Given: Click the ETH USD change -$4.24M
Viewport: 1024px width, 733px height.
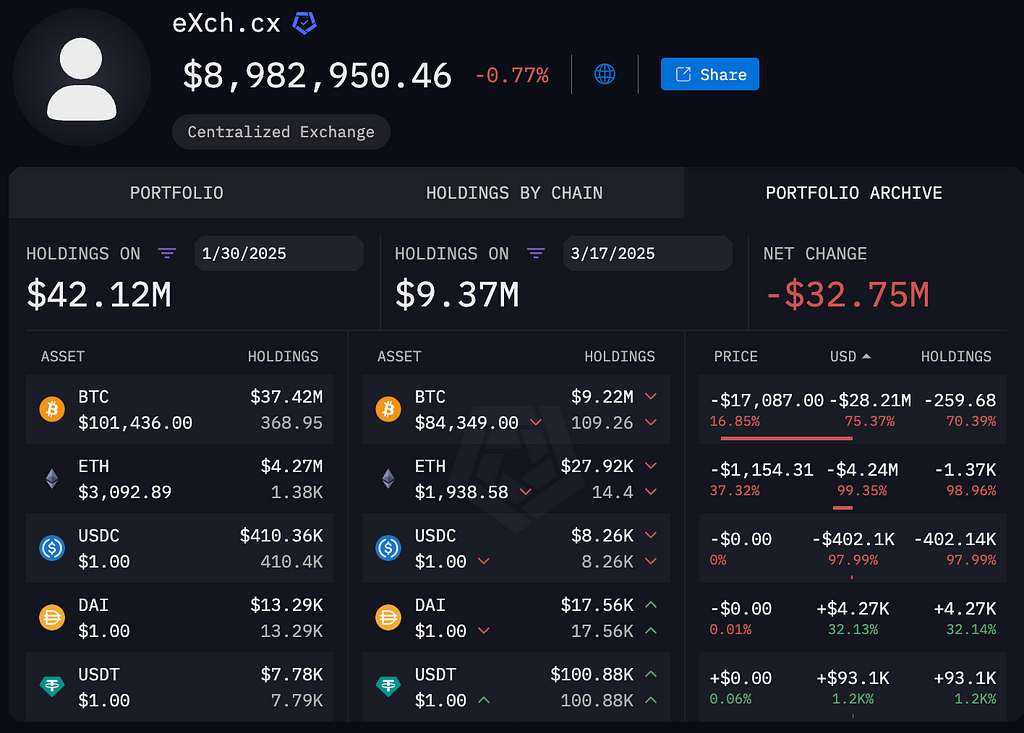Looking at the screenshot, I should [x=862, y=470].
